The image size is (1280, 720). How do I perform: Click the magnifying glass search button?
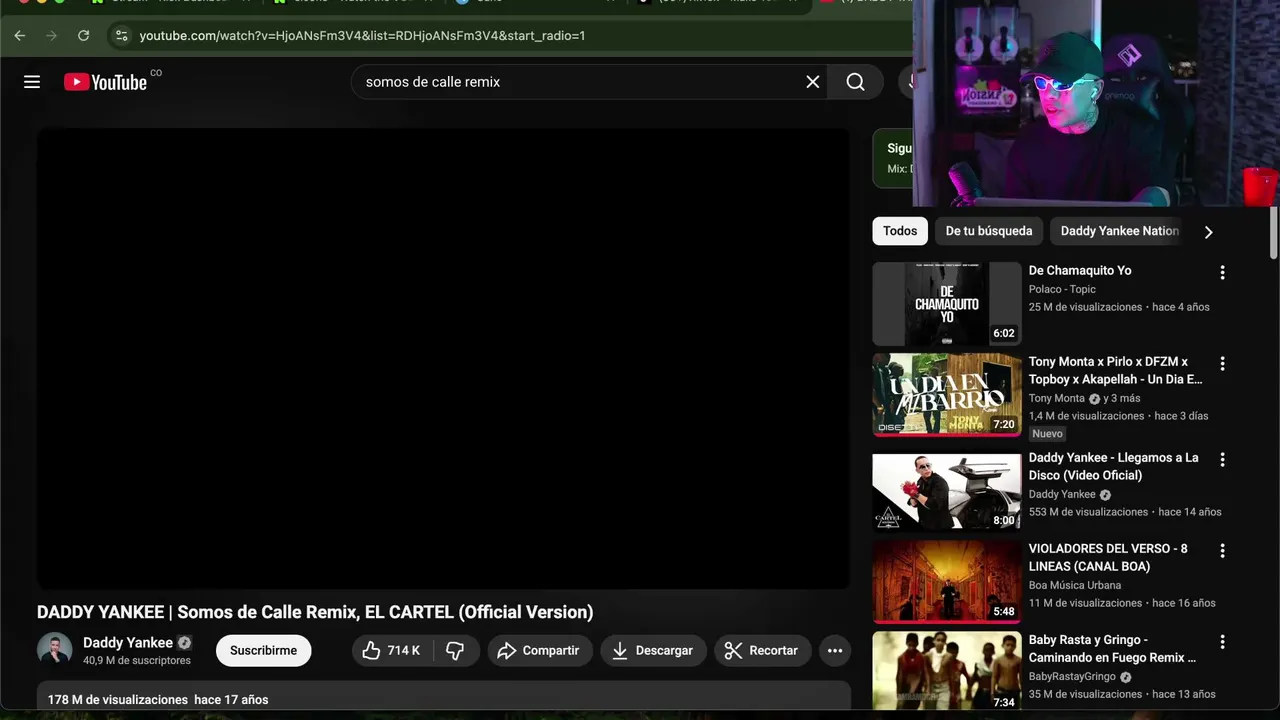pyautogui.click(x=856, y=82)
